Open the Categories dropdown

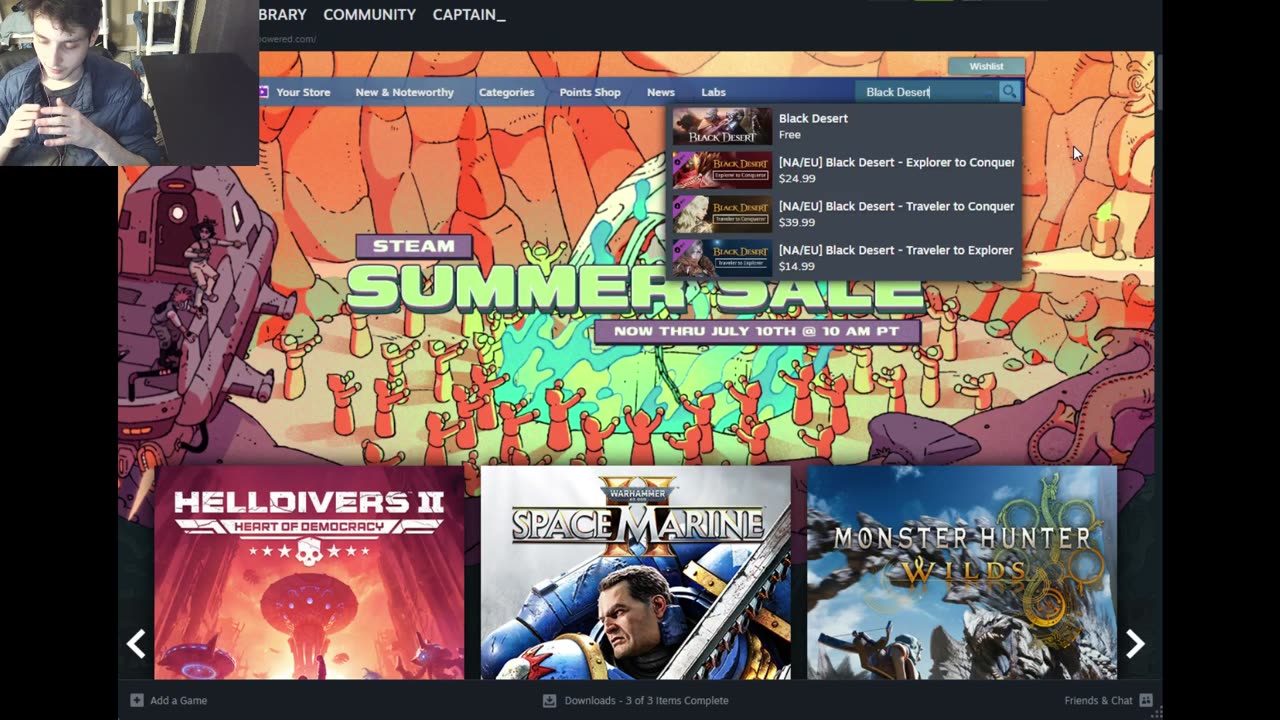point(506,92)
